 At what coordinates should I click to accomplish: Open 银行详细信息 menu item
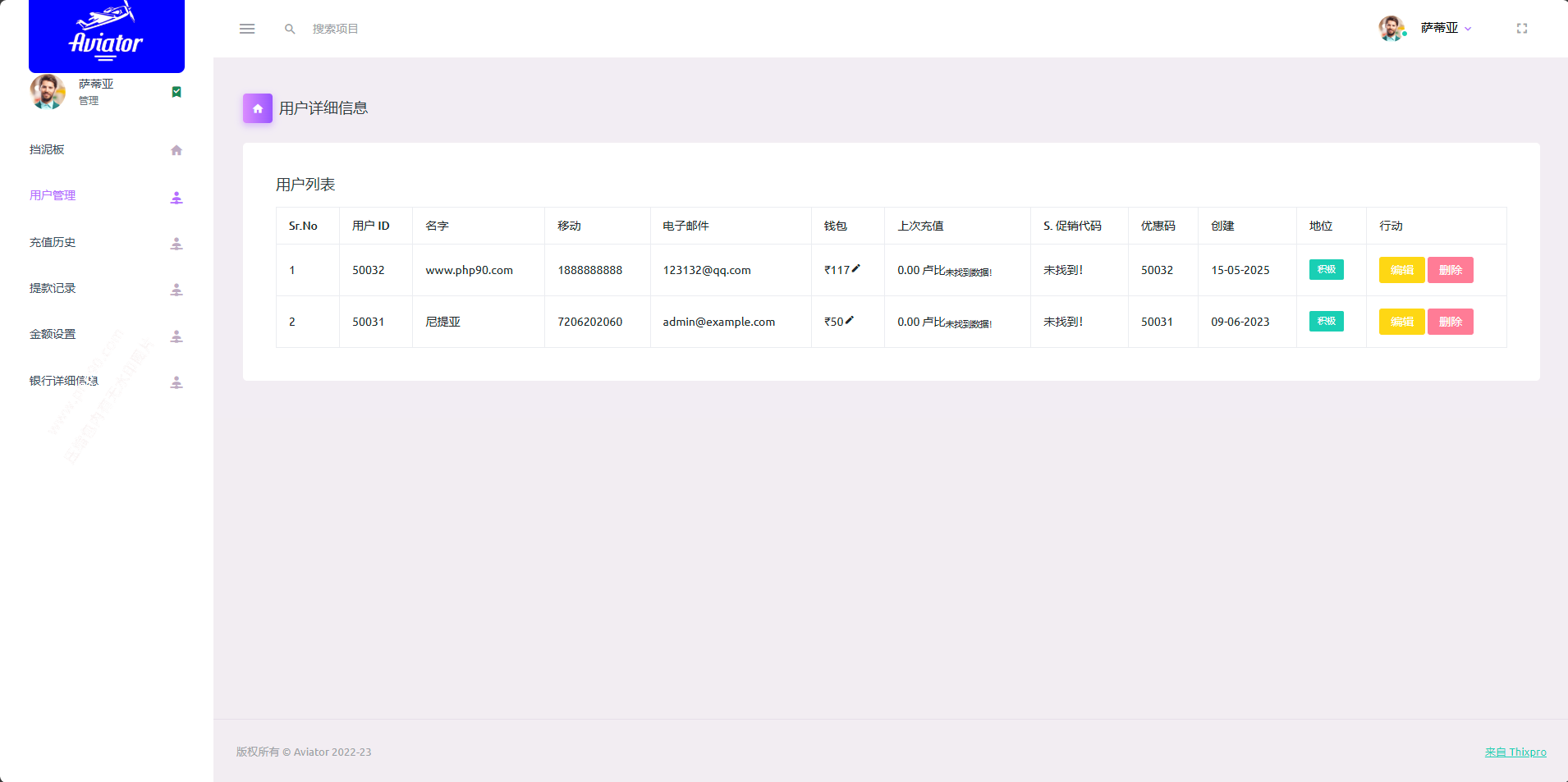64,381
